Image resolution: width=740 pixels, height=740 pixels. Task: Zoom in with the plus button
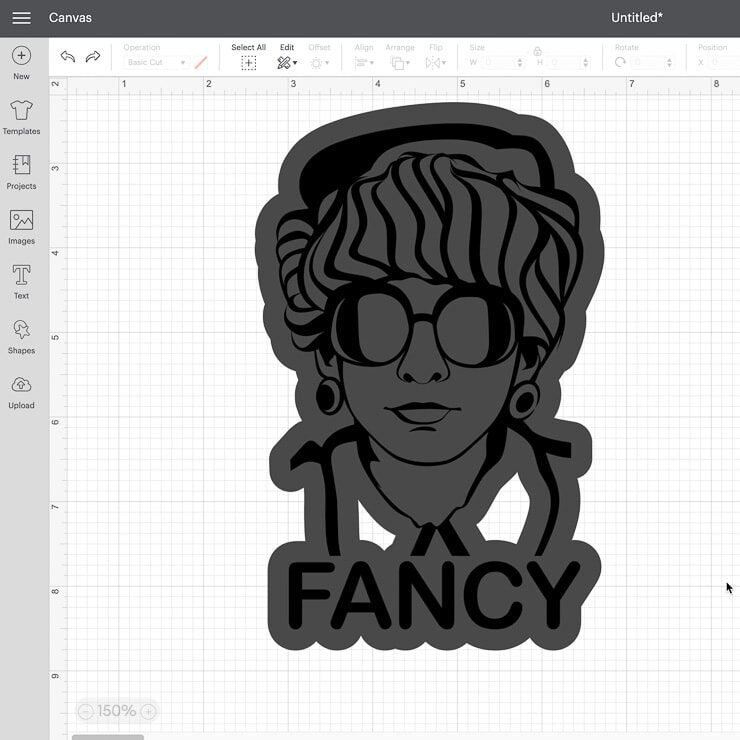point(148,711)
